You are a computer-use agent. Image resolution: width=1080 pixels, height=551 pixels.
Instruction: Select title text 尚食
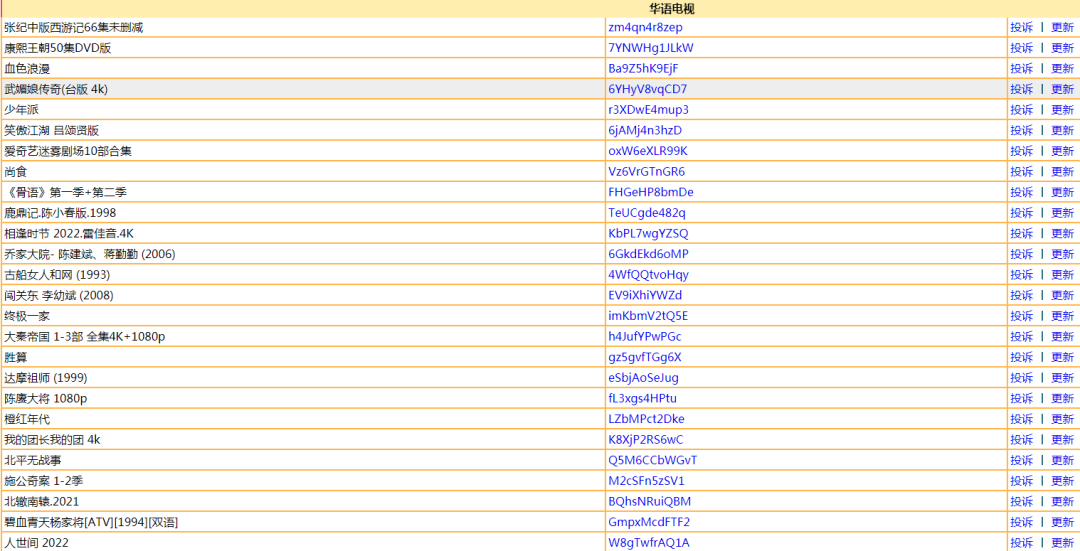click(x=15, y=172)
